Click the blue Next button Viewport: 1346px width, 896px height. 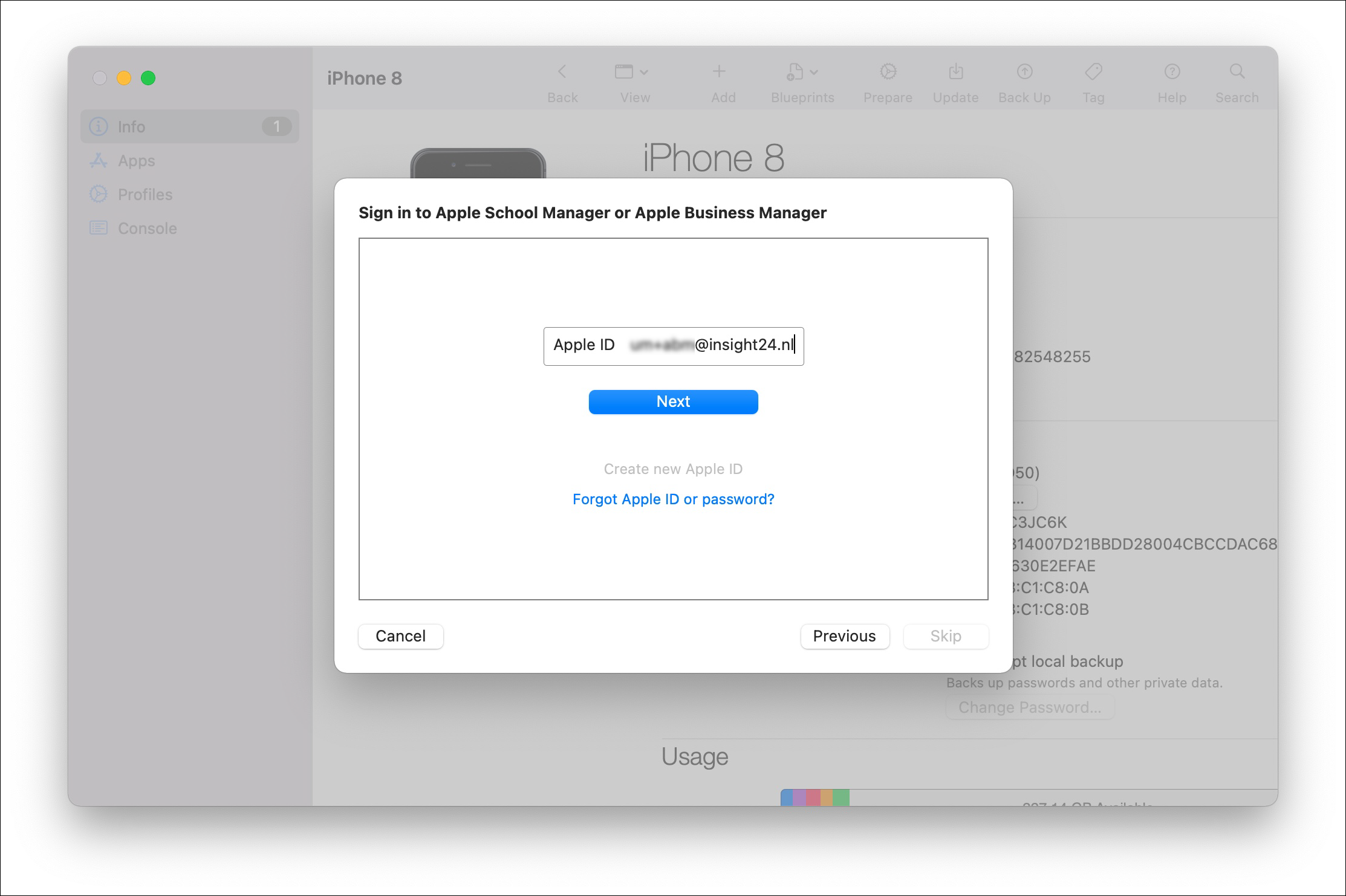(673, 402)
